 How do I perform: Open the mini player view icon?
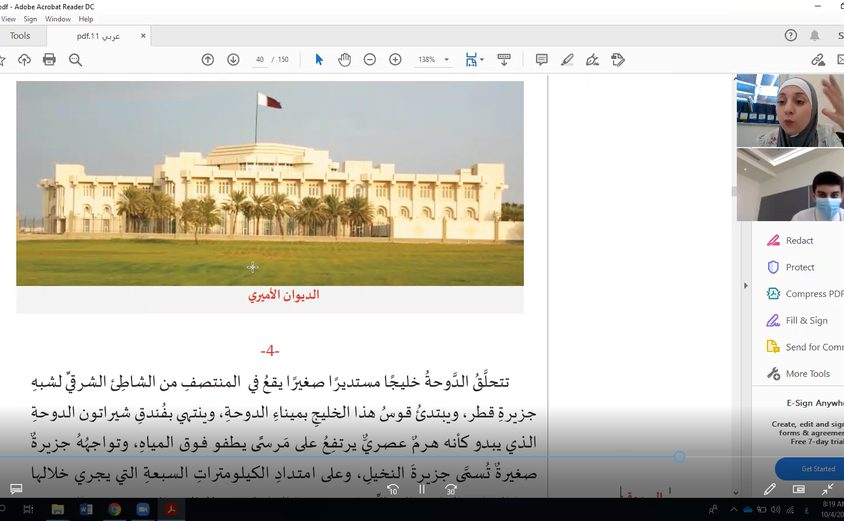[x=799, y=489]
